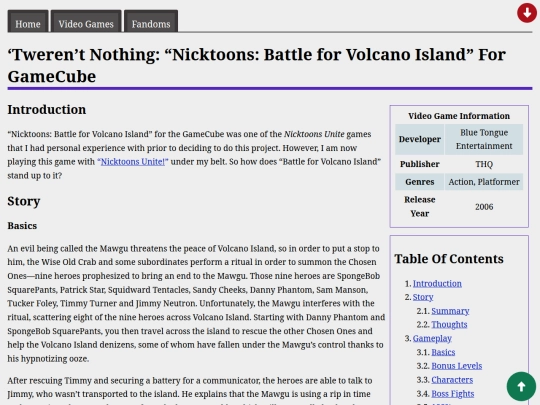540x405 pixels.
Task: Click the green up-arrow back-to-top button
Action: pyautogui.click(x=521, y=386)
